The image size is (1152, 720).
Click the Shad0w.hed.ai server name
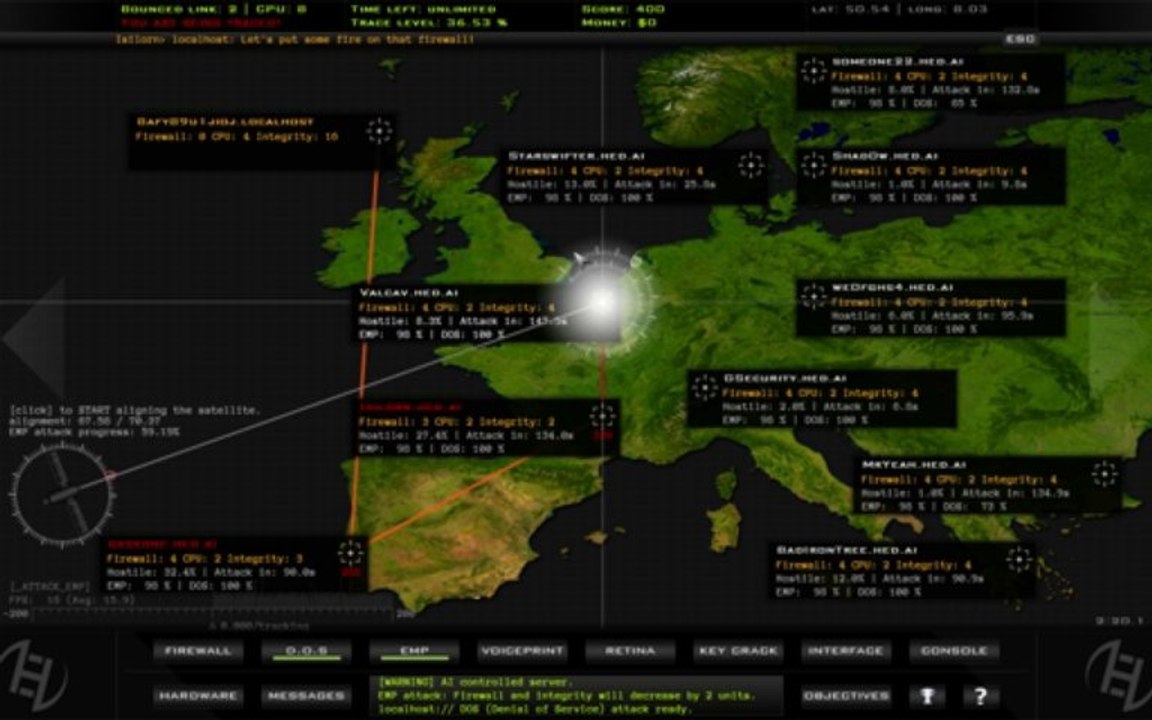tap(885, 156)
